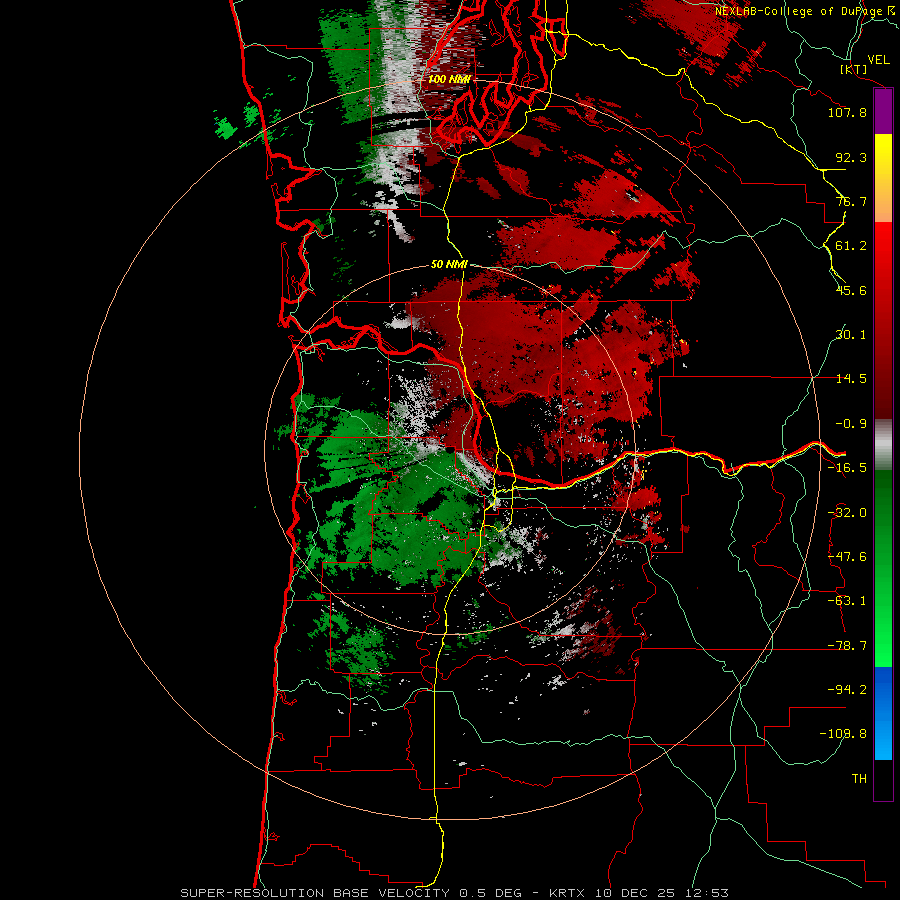Select the -63.1 scale value

coord(847,601)
